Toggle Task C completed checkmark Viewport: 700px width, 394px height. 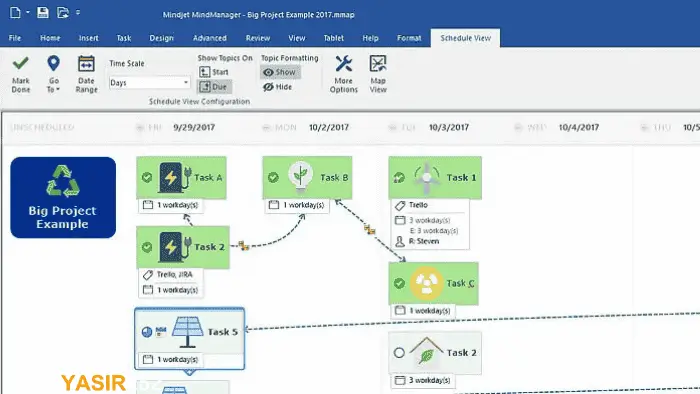[399, 283]
